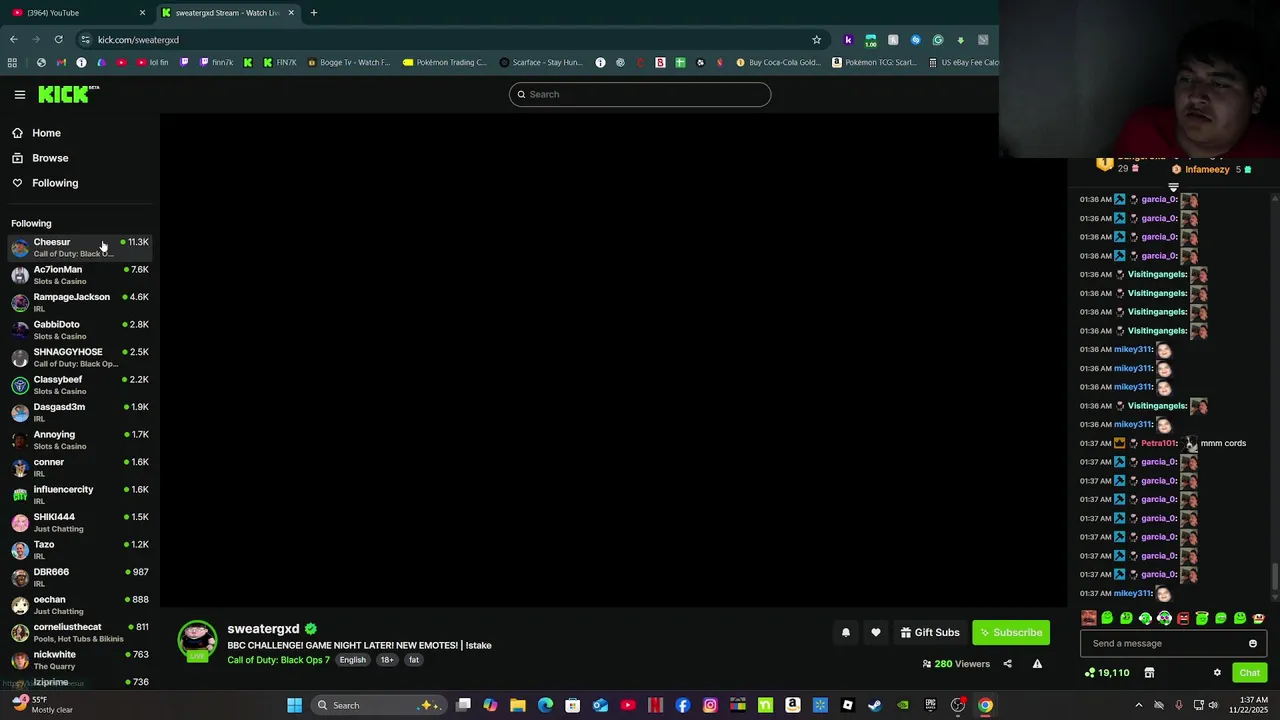
Task: Open Steam from taskbar
Action: tap(875, 705)
